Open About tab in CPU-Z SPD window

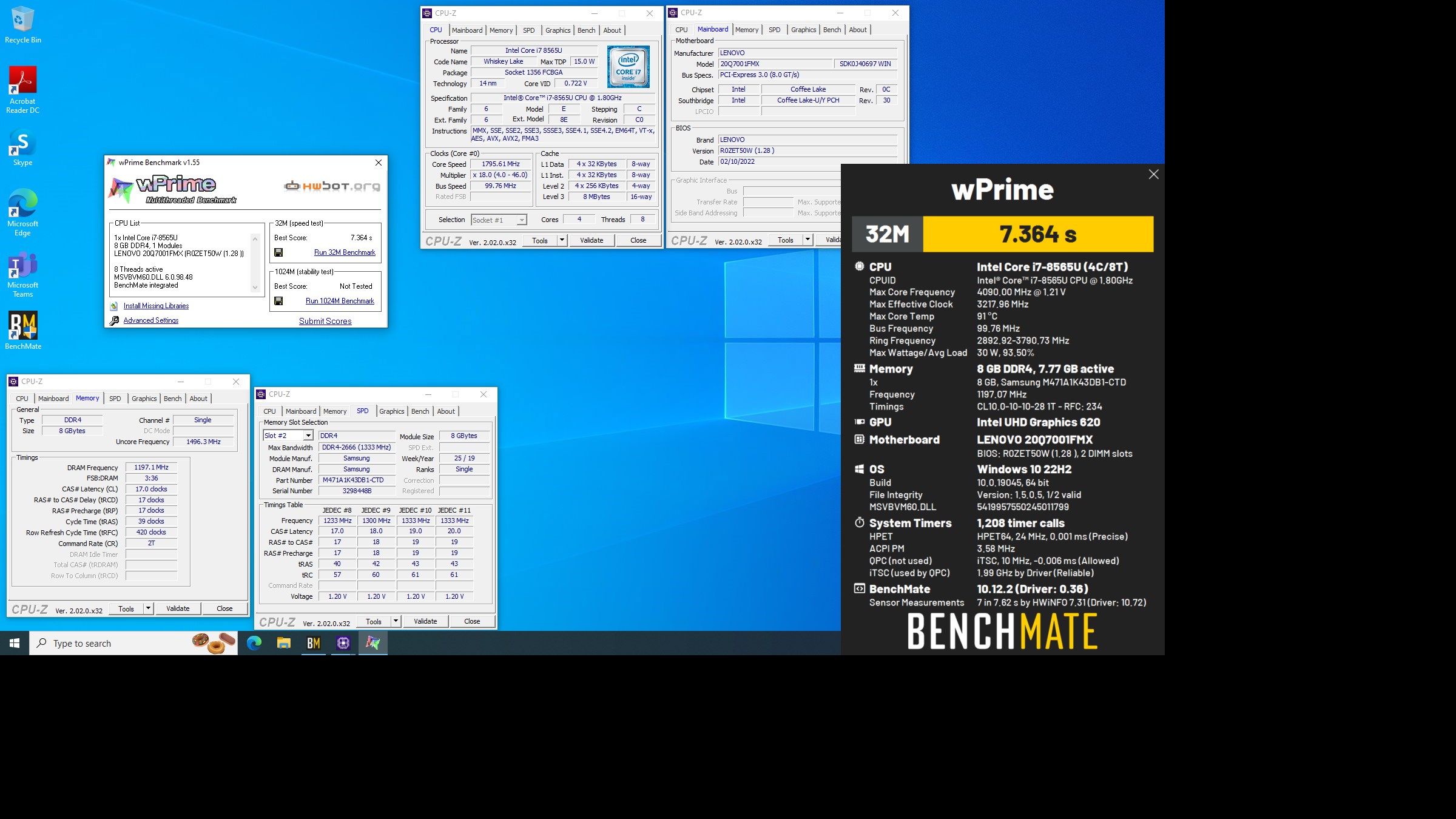click(446, 411)
